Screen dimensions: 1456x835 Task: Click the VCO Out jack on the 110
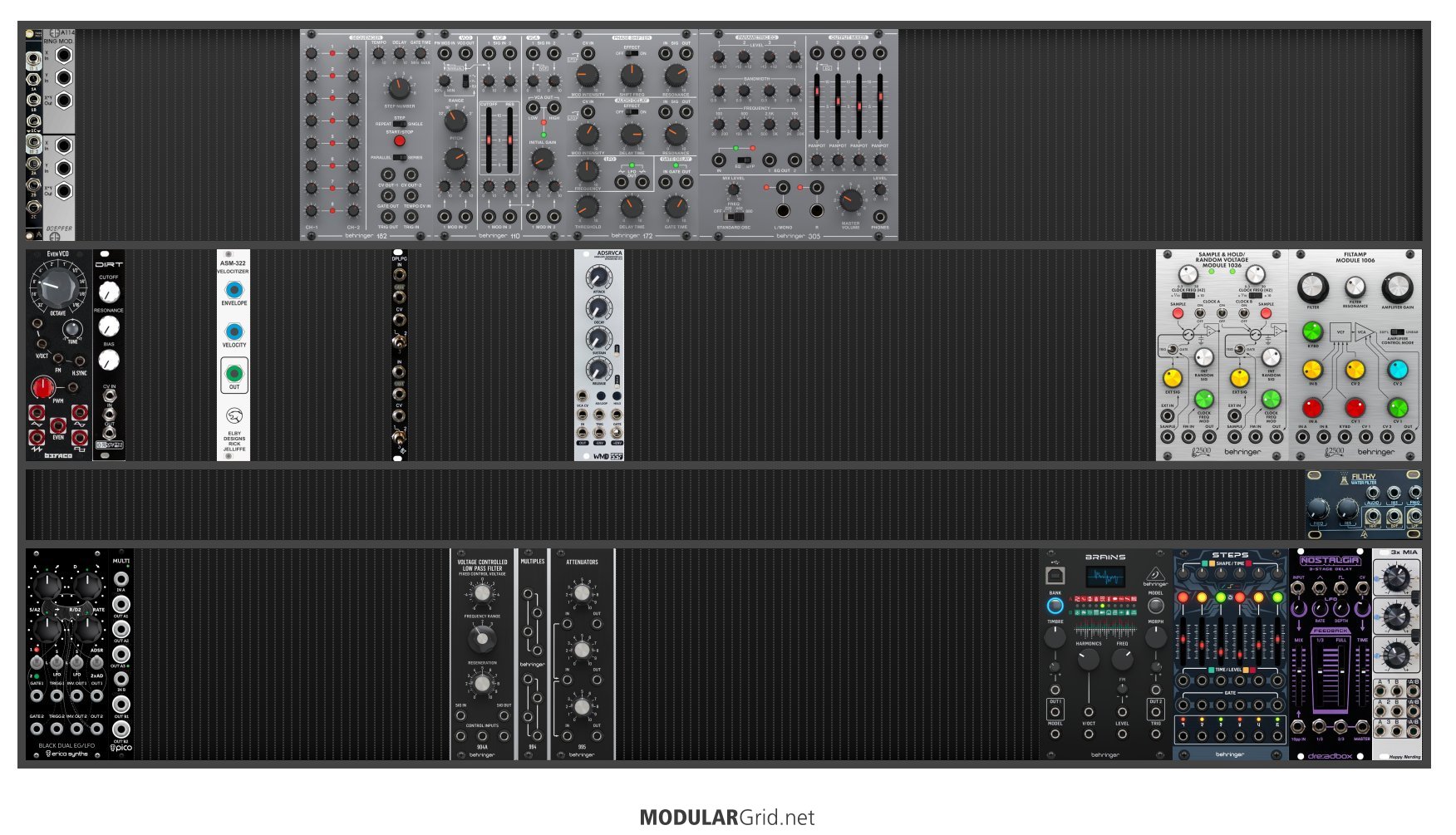click(x=465, y=53)
